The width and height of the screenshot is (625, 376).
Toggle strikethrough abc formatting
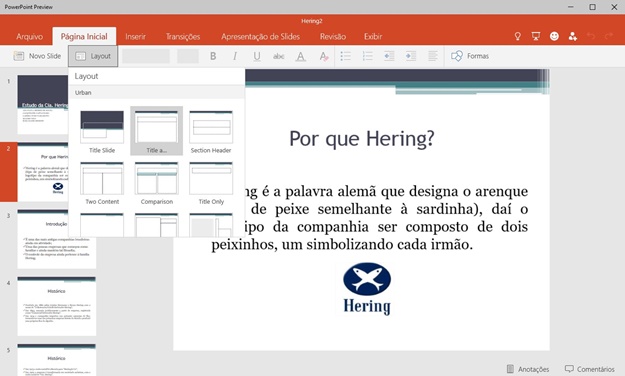pos(279,56)
